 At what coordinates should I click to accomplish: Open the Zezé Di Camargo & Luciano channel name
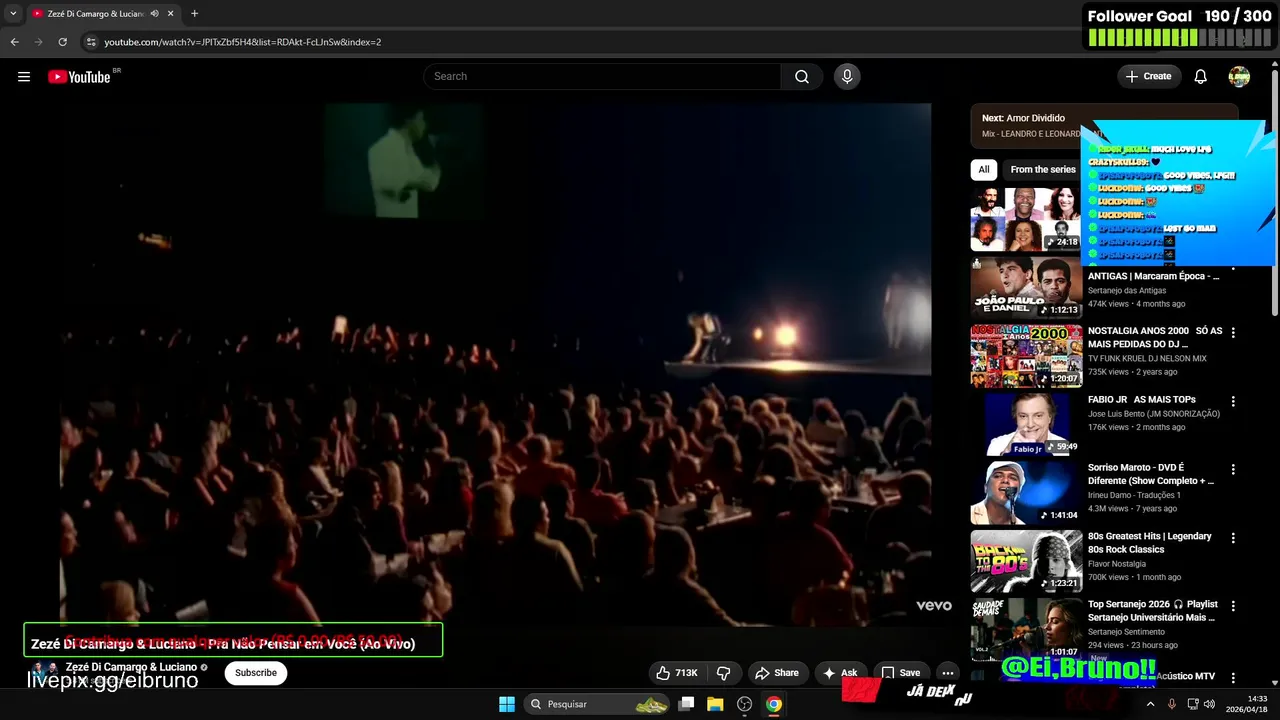pos(131,667)
